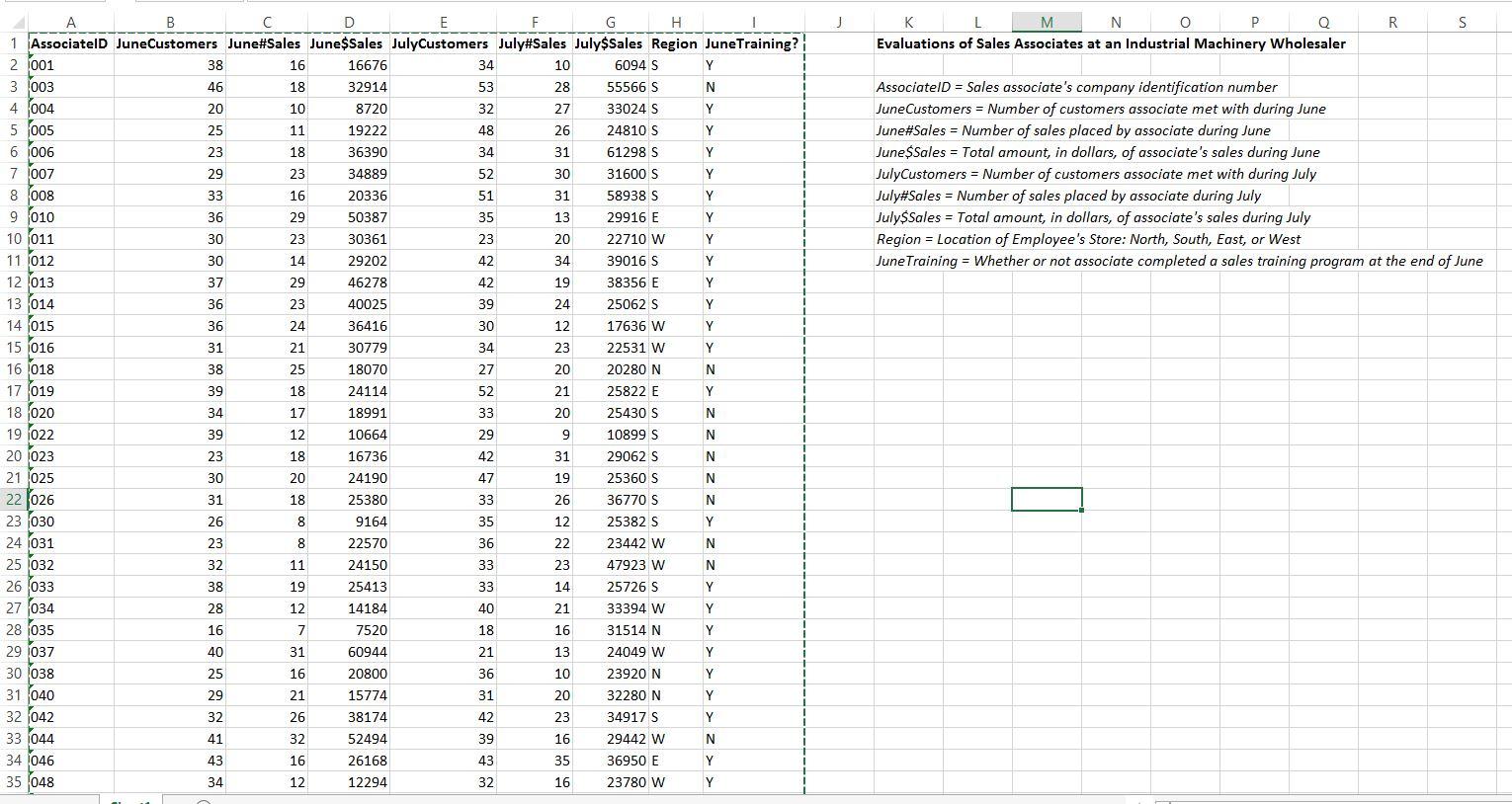
Task: Select the AssociateID column header A
Action: coord(70,22)
